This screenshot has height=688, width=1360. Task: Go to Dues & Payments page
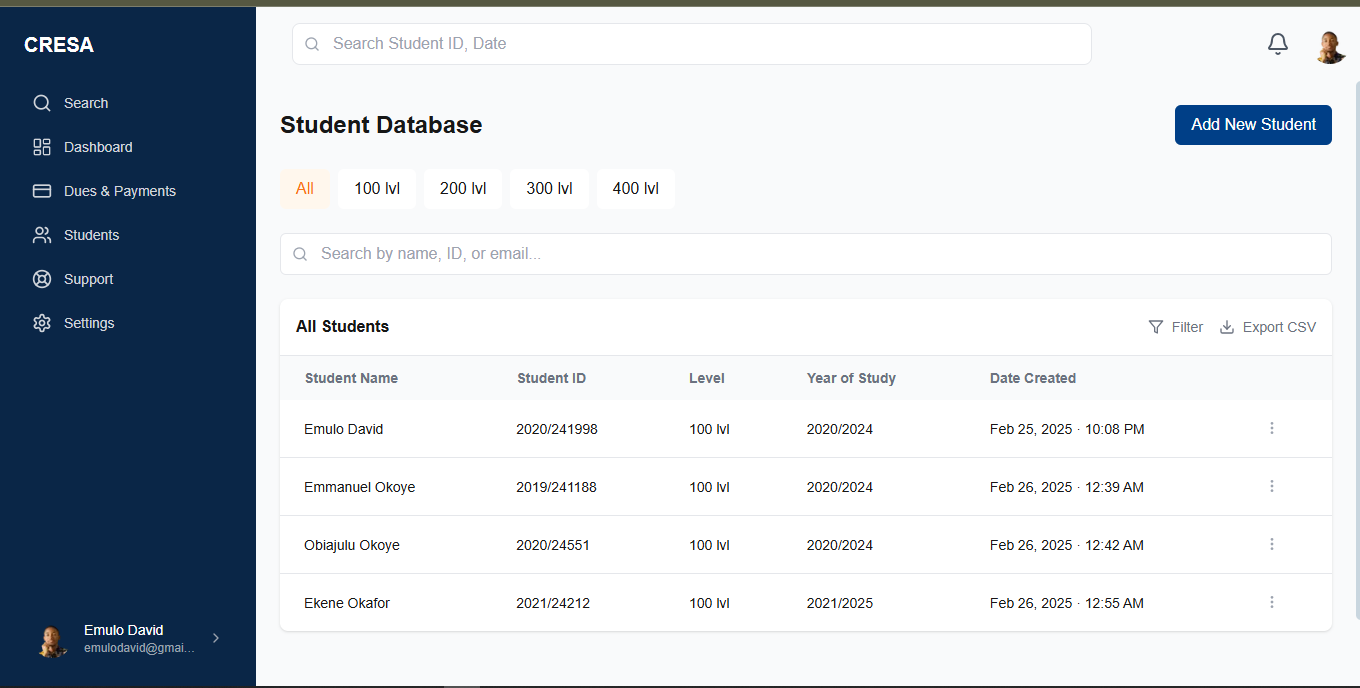pyautogui.click(x=119, y=191)
